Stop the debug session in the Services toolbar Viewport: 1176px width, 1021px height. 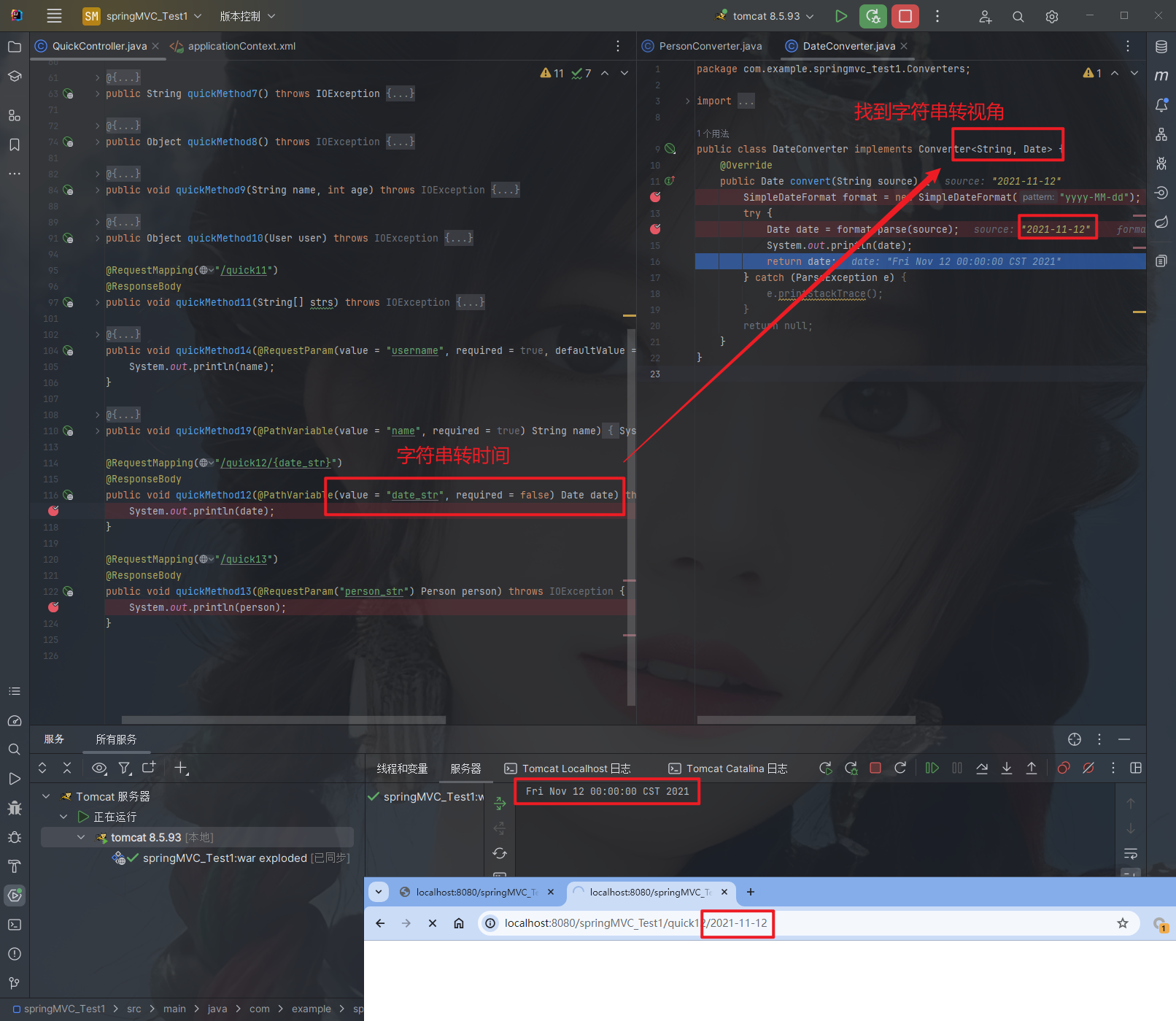pyautogui.click(x=875, y=768)
